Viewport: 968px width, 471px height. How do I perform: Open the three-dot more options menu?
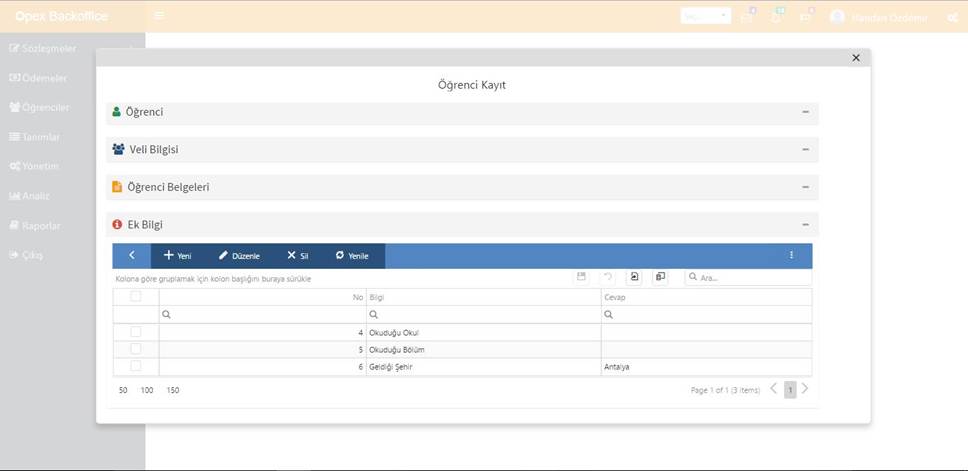791,256
